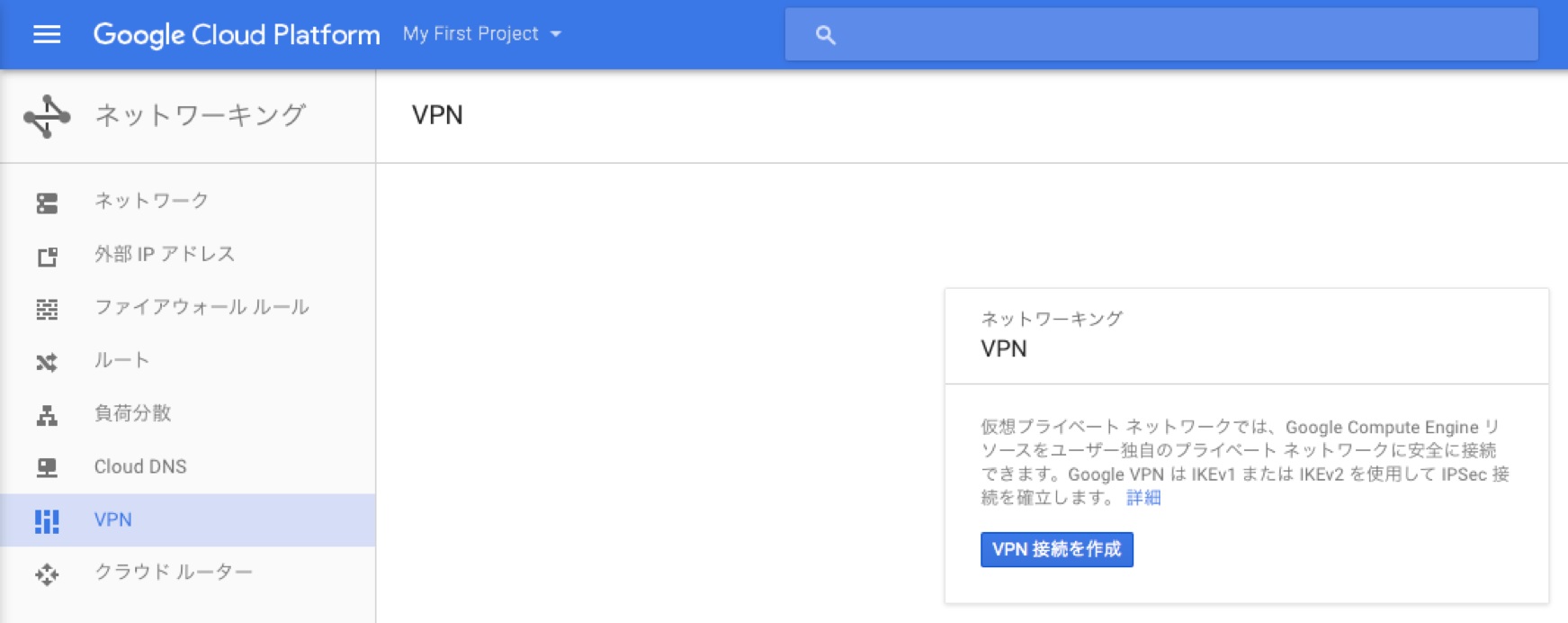Click the クラウド ルーター icon
The width and height of the screenshot is (1568, 623).
pos(47,573)
